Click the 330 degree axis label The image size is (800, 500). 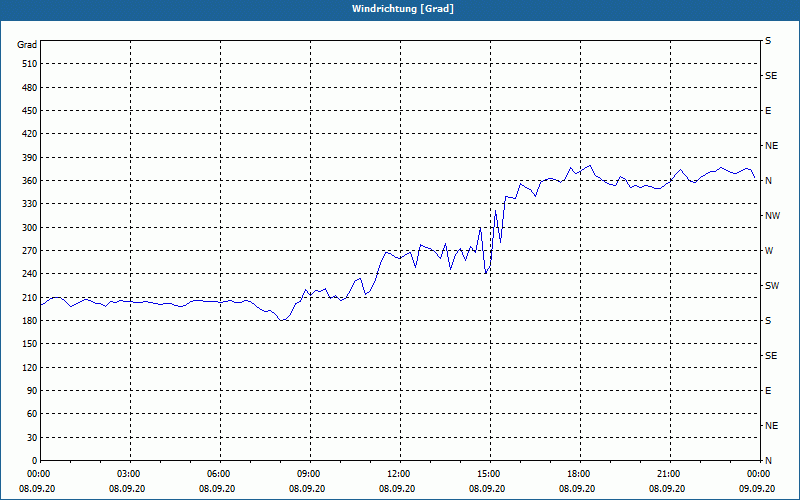(30, 204)
